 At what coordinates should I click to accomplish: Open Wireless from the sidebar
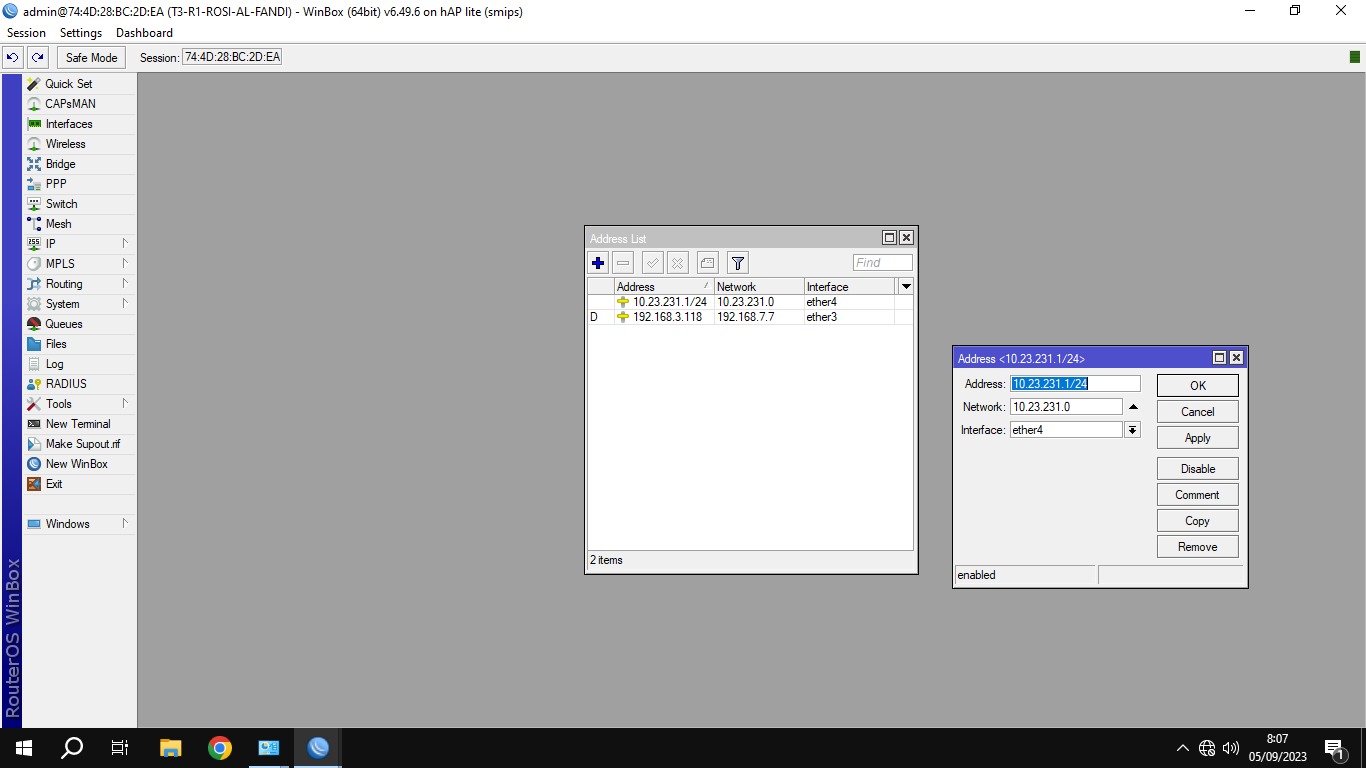(x=79, y=144)
